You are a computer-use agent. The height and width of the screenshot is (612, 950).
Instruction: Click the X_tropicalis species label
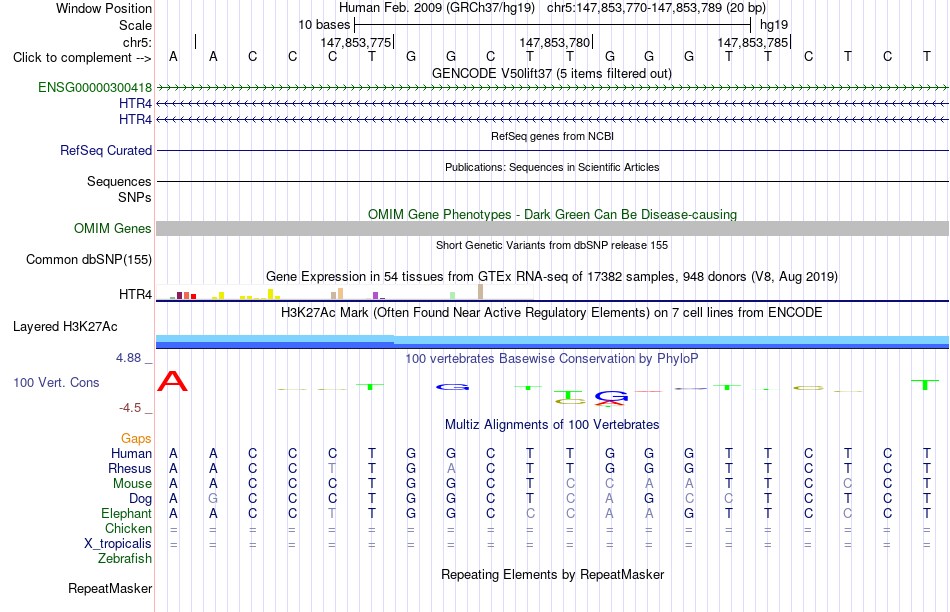tap(118, 544)
